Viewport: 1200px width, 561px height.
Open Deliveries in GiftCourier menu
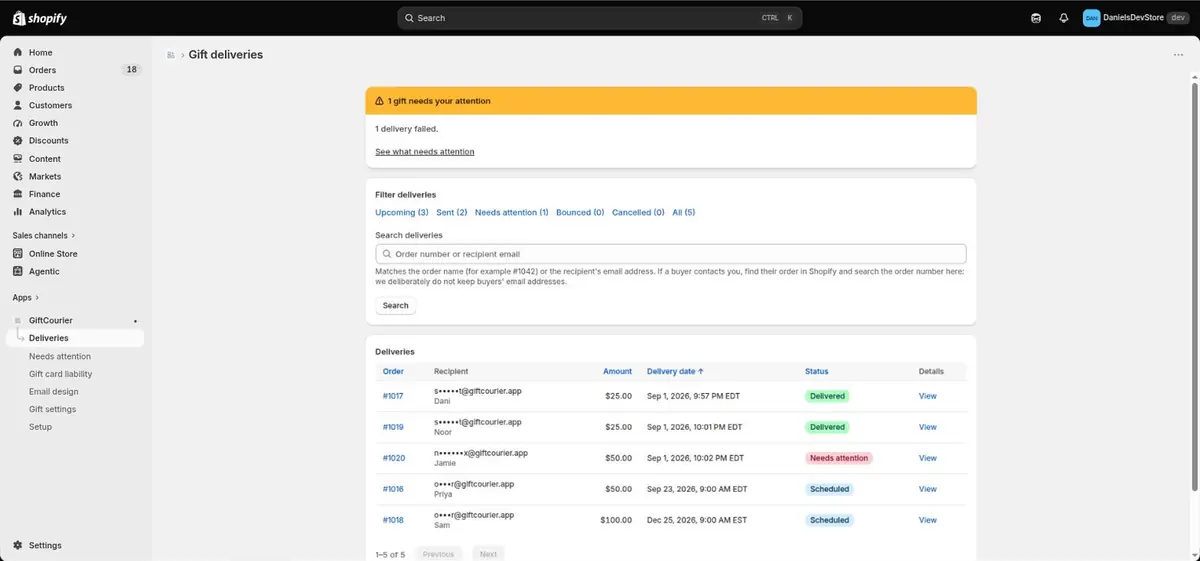(74, 338)
